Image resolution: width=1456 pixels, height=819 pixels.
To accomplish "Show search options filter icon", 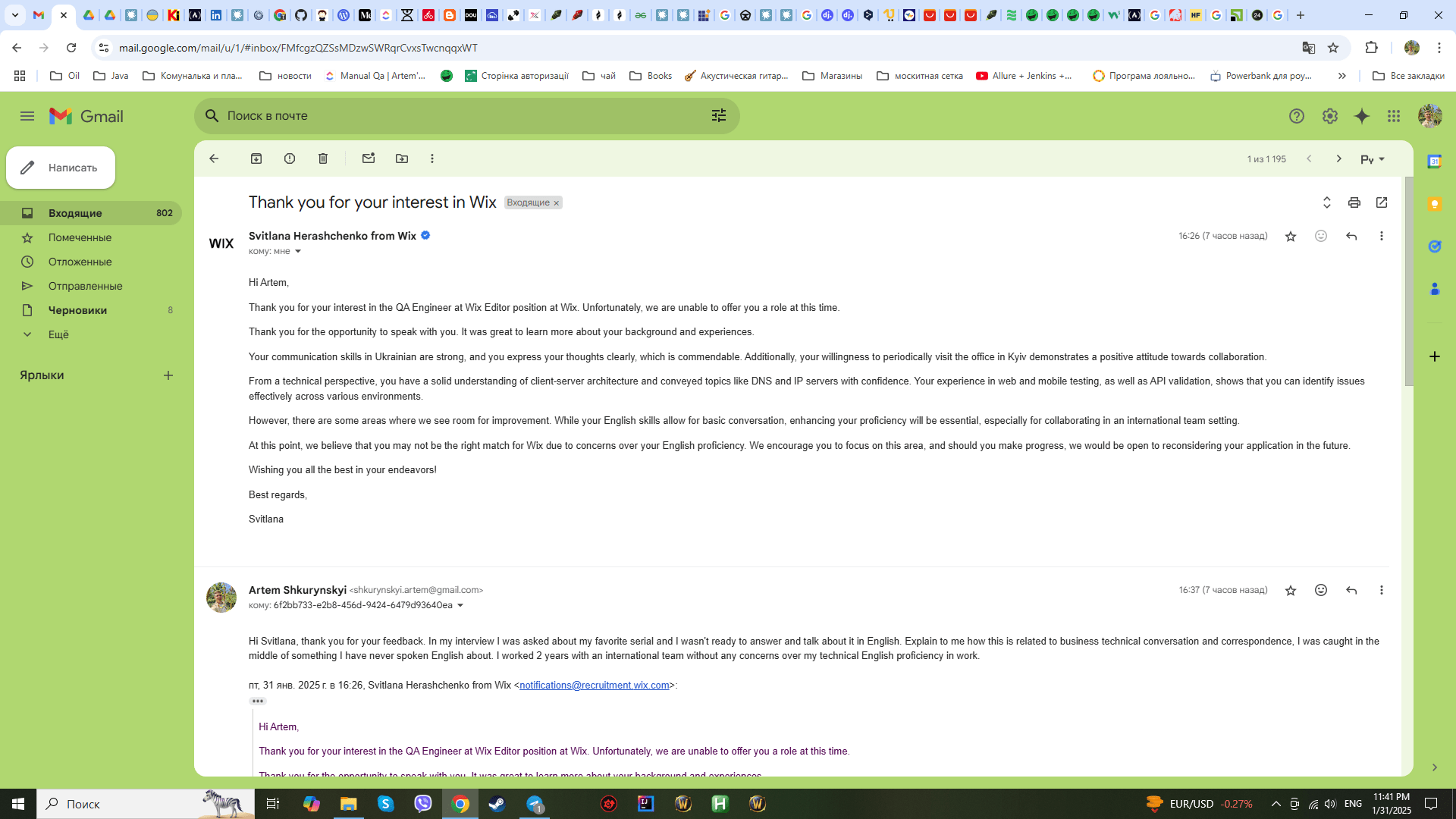I will coord(719,115).
